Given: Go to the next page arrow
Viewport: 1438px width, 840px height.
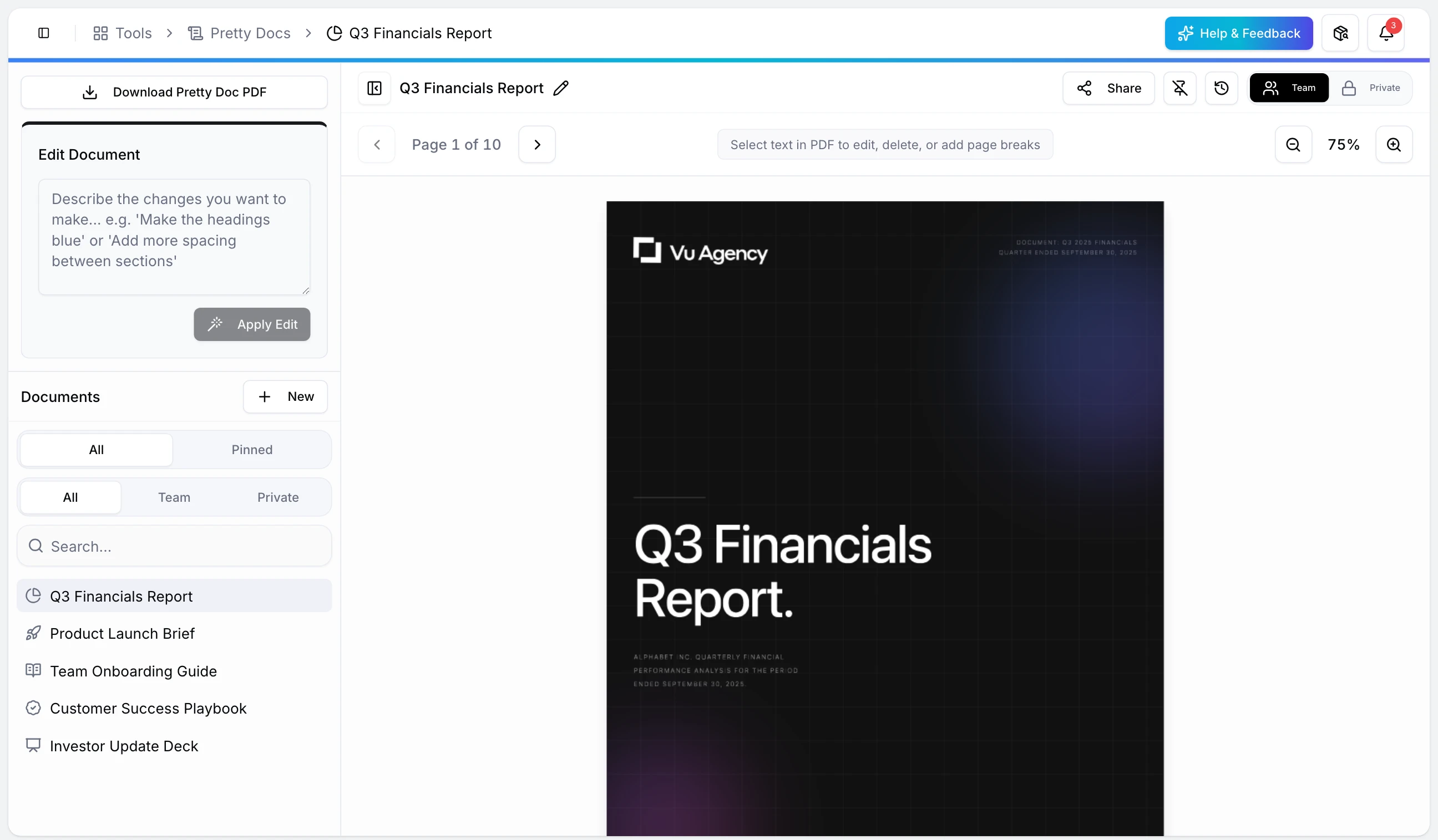Looking at the screenshot, I should tap(537, 144).
